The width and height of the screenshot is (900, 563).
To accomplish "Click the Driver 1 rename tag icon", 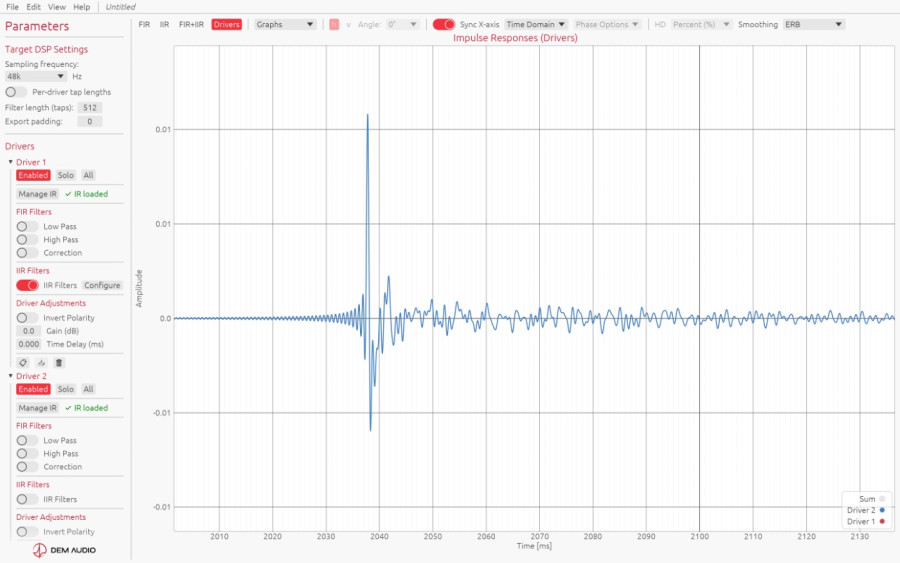I will 23,363.
